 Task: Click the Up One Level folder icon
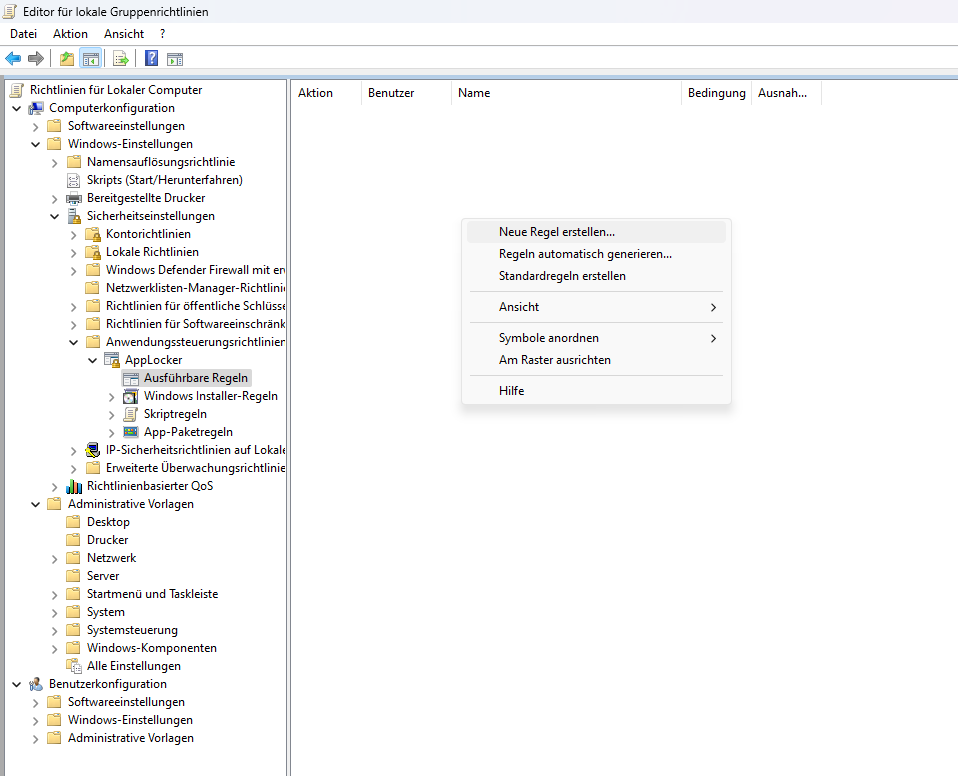(67, 59)
